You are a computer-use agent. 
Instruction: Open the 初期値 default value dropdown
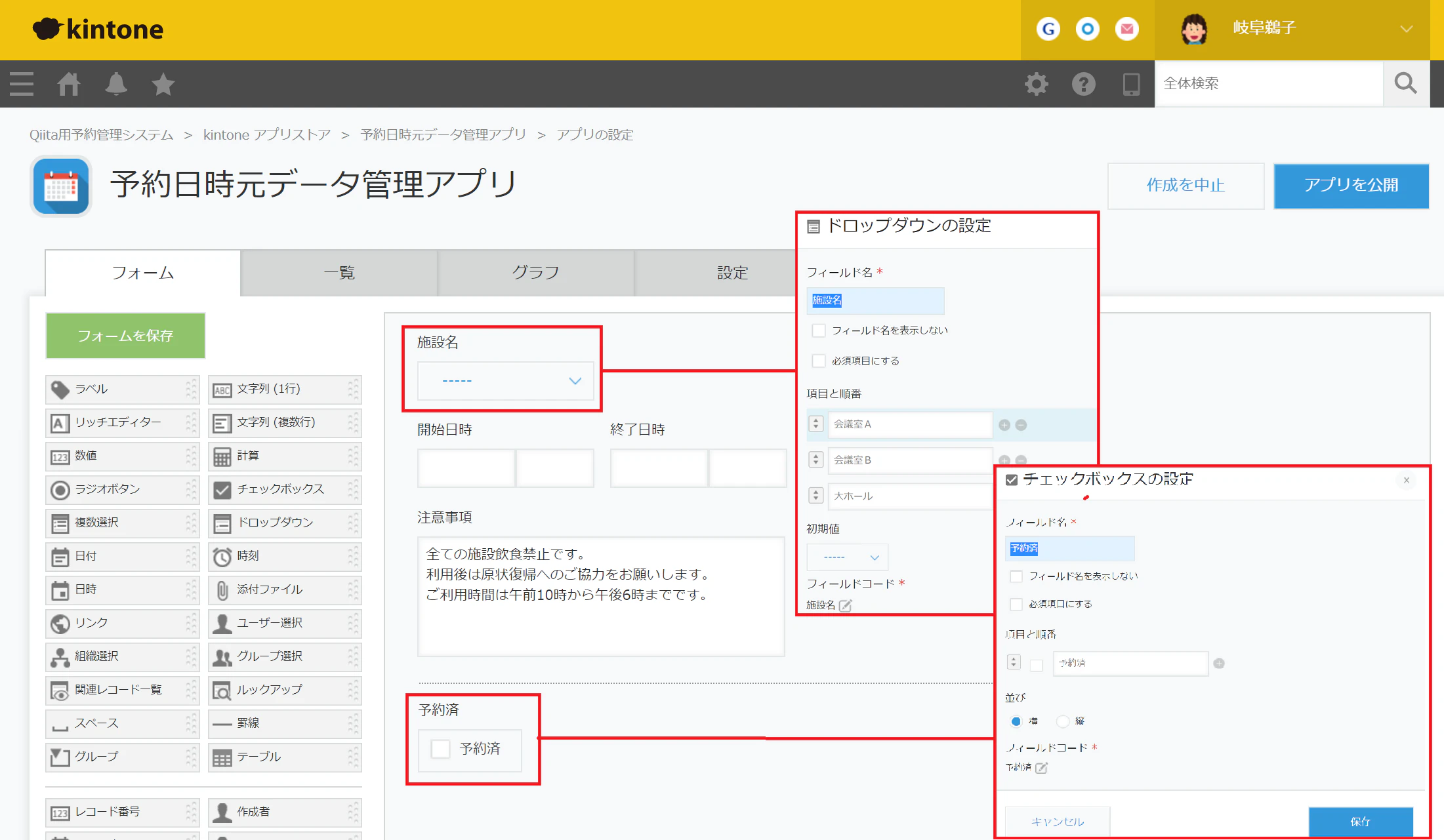[x=847, y=557]
